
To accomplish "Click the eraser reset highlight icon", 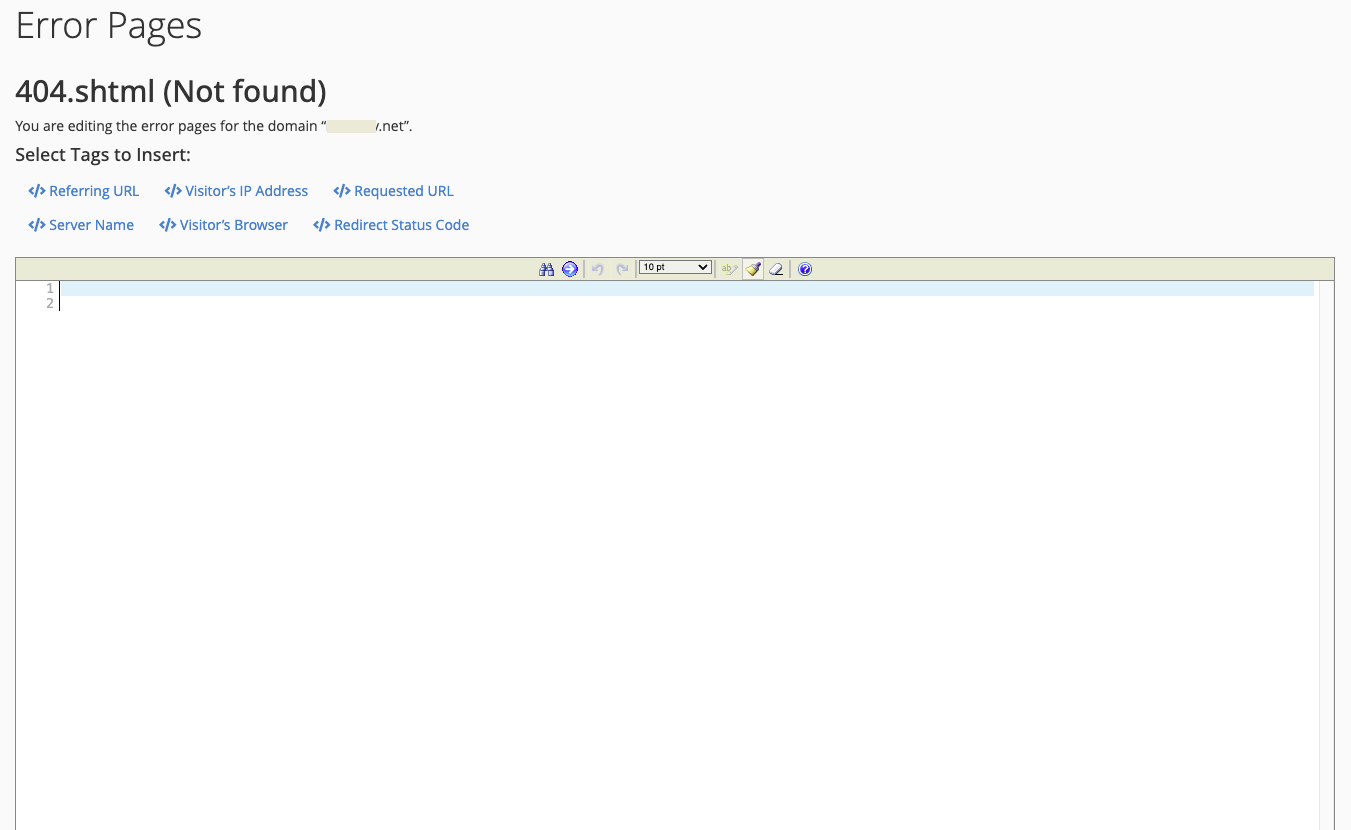I will click(x=776, y=269).
